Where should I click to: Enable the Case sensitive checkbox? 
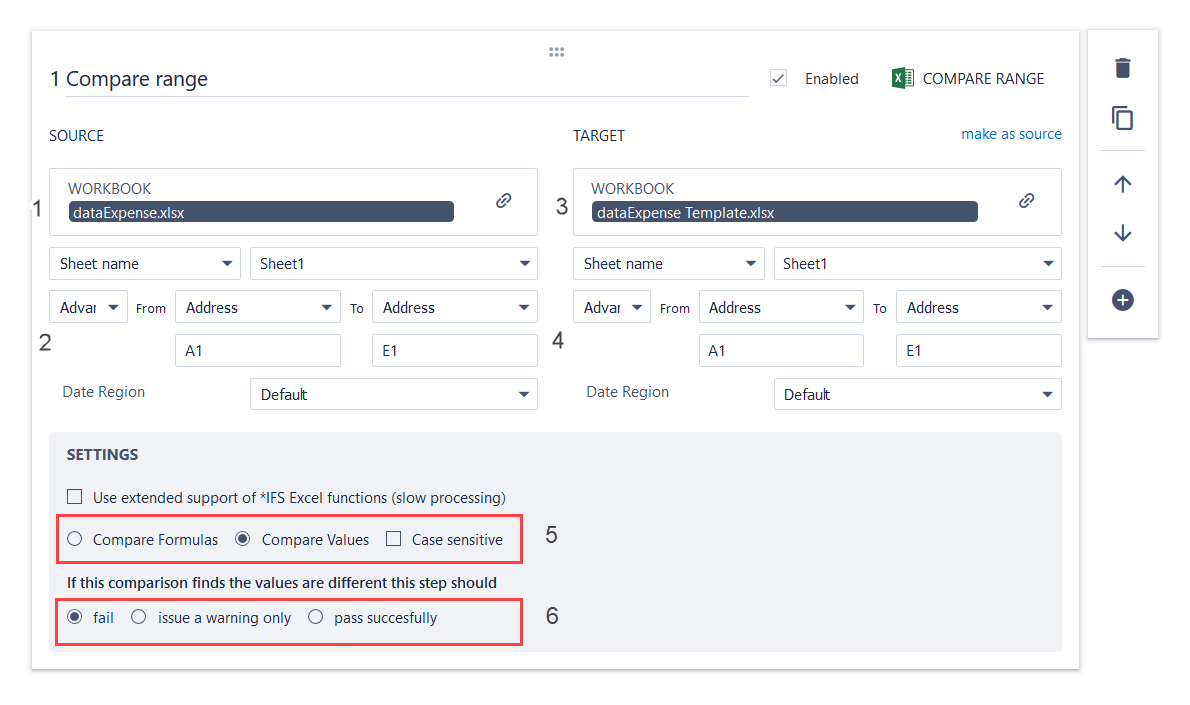click(394, 539)
